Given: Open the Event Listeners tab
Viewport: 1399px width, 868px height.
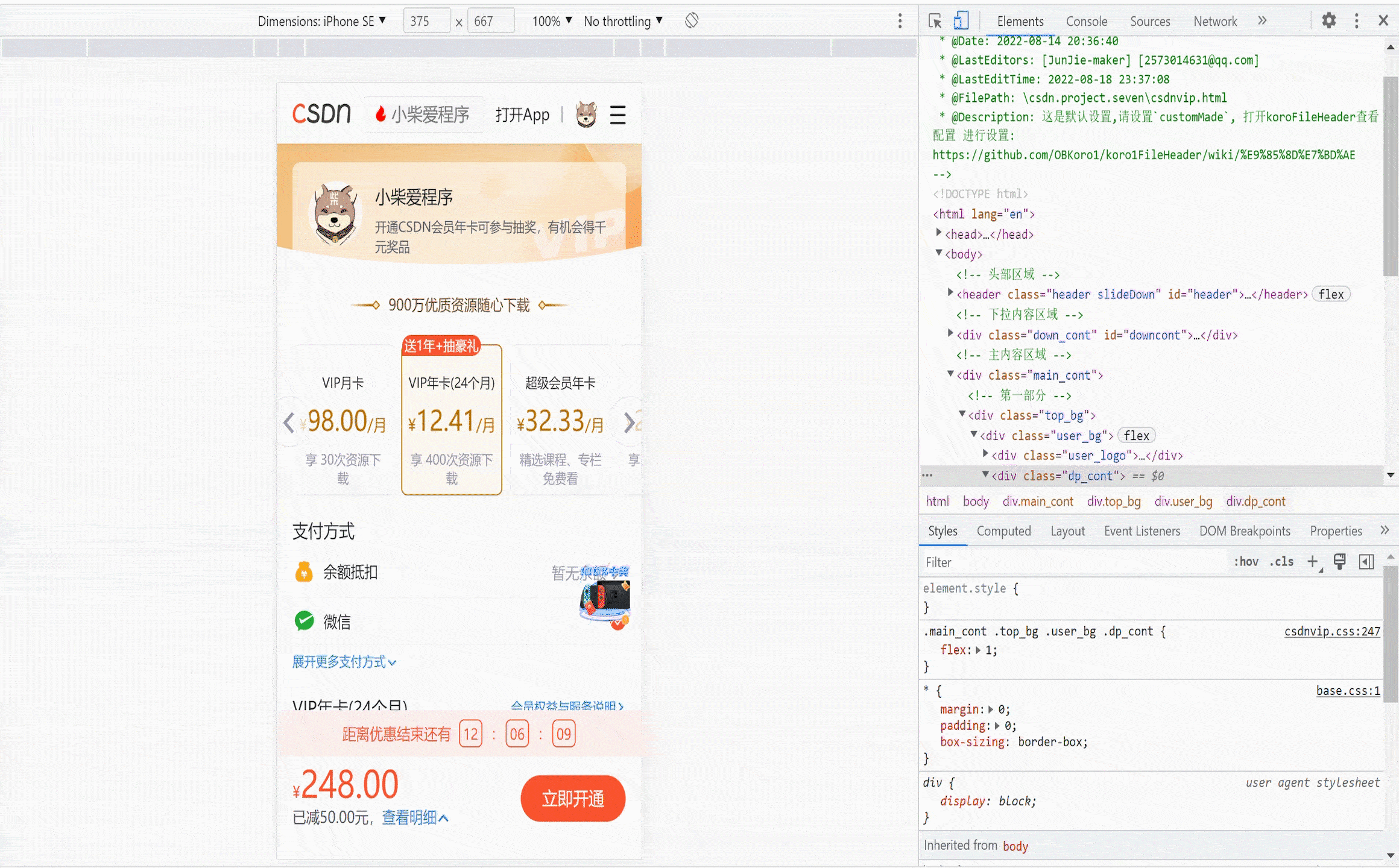Looking at the screenshot, I should point(1142,531).
